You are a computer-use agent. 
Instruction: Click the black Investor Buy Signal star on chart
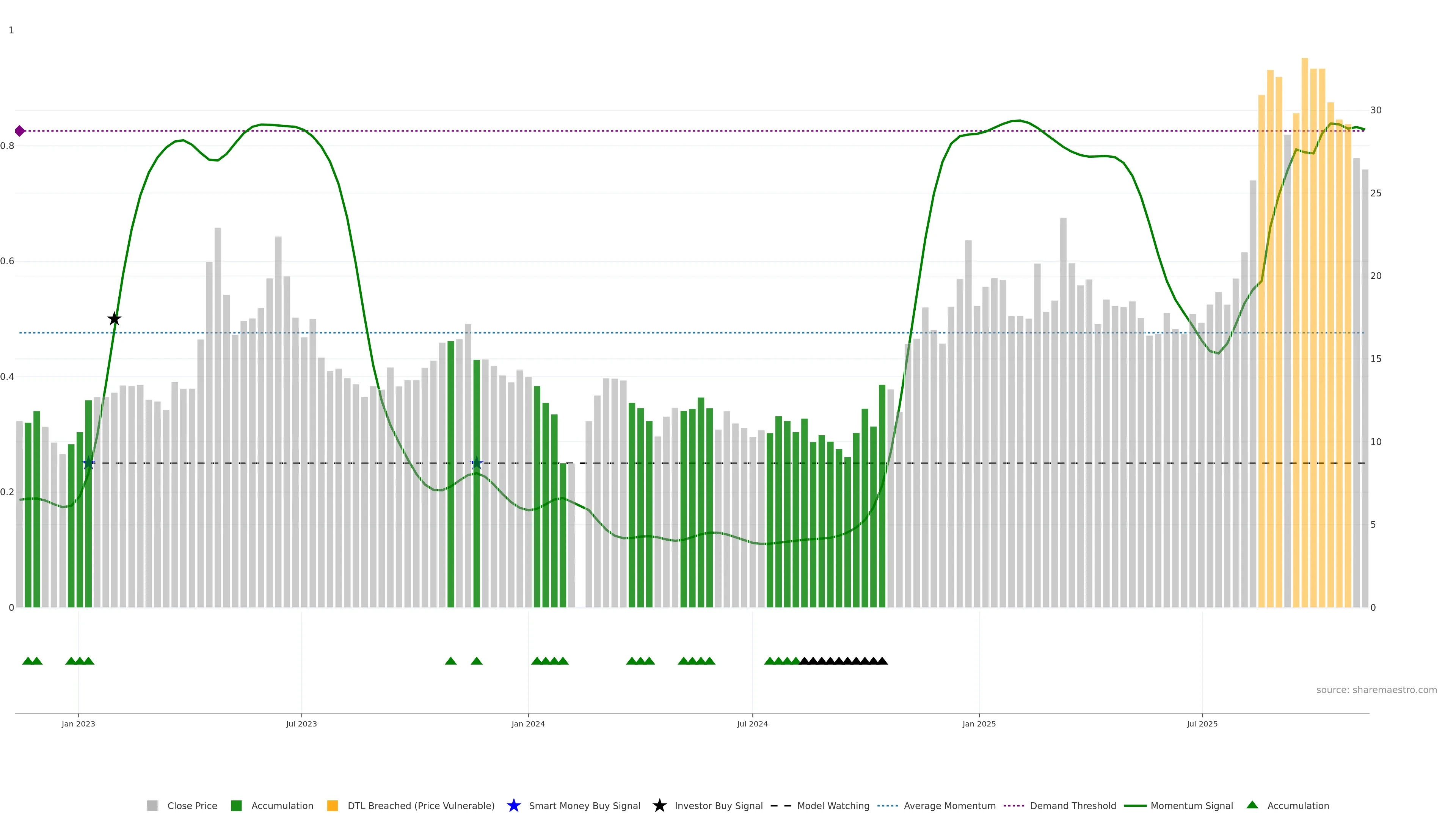114,319
